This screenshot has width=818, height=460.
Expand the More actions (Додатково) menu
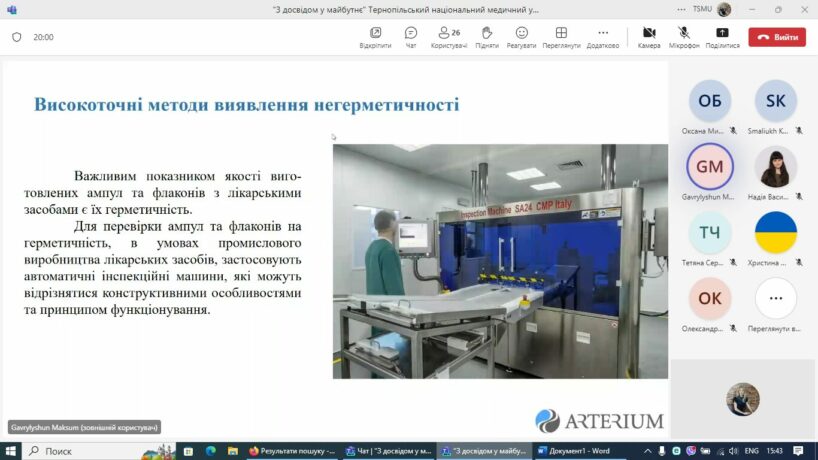[602, 37]
